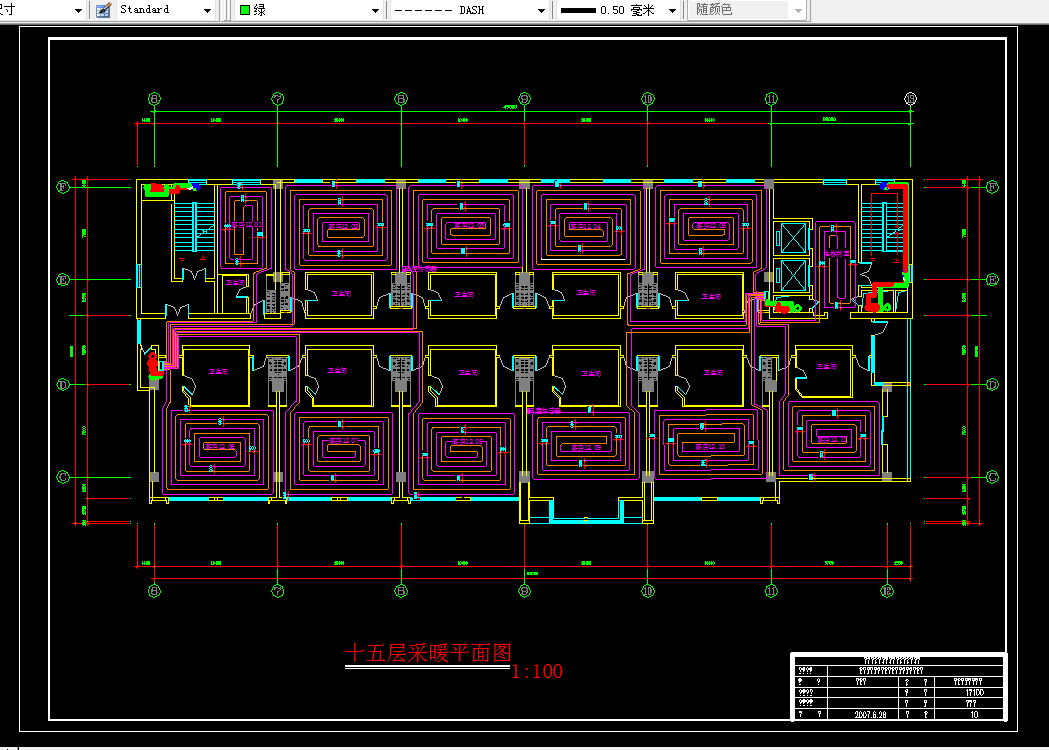Click the green color swatch square
Image resolution: width=1049 pixels, height=750 pixels.
[245, 10]
